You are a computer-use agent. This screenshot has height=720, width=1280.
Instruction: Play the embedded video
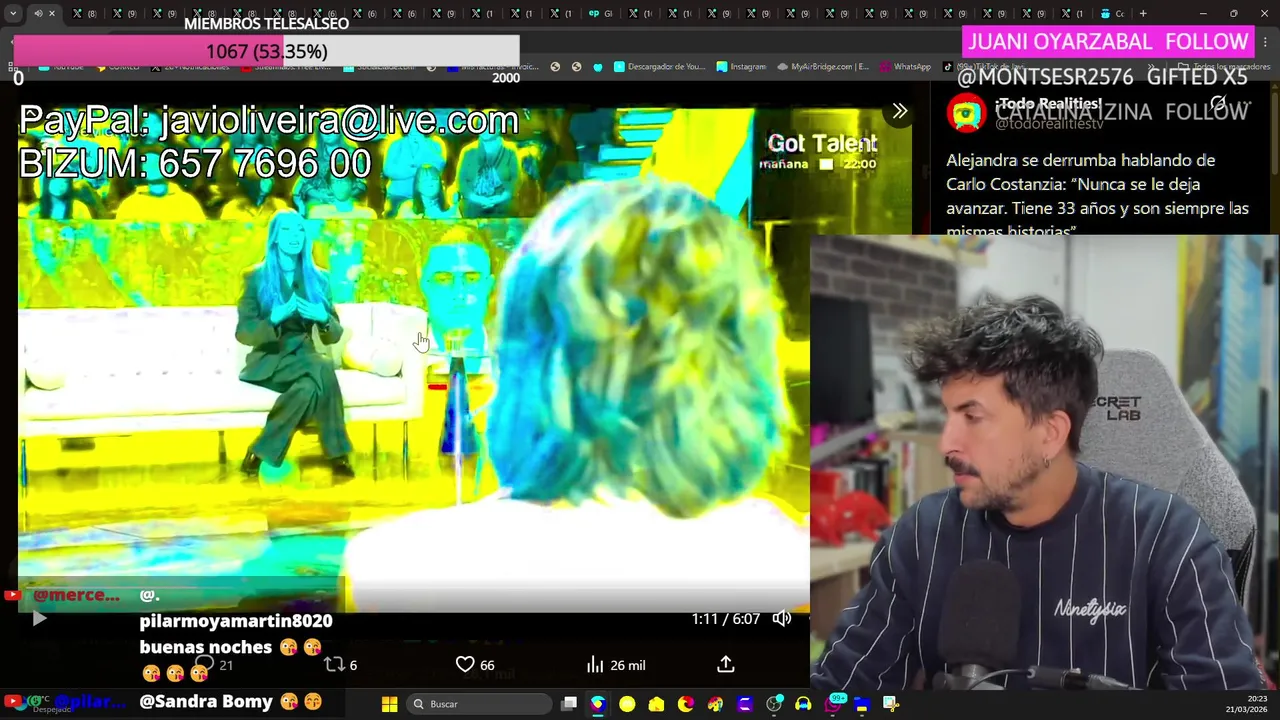coord(38,619)
